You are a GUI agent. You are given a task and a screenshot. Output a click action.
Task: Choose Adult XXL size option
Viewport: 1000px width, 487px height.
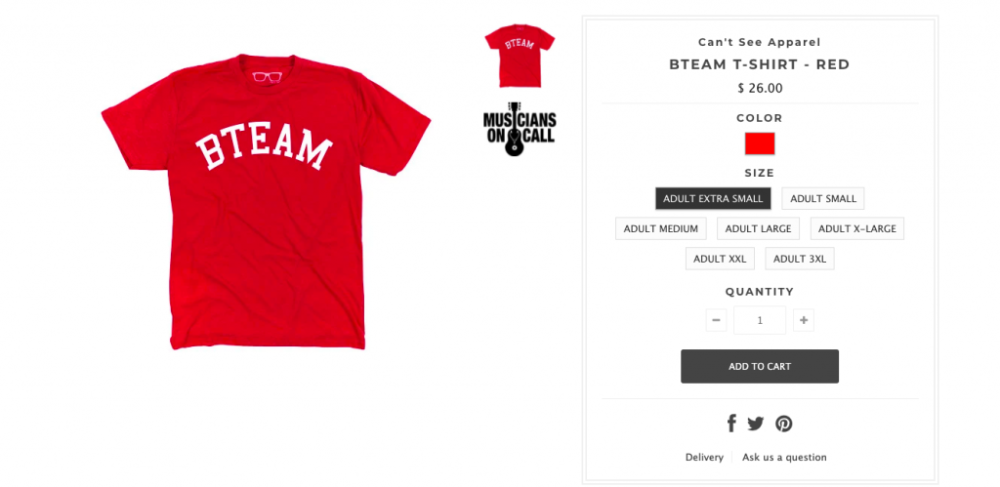[720, 258]
